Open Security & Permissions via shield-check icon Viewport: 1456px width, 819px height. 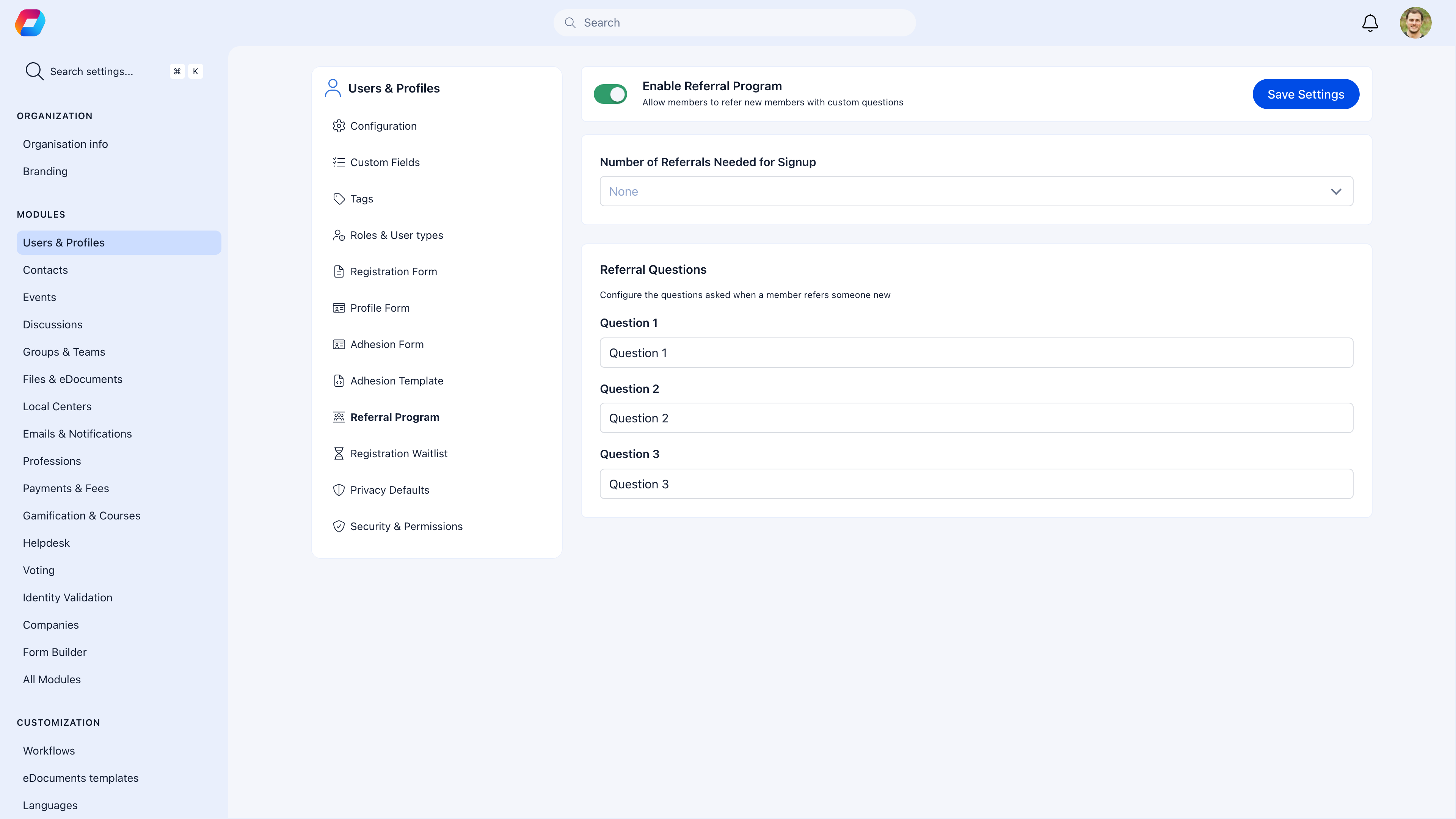pos(339,526)
